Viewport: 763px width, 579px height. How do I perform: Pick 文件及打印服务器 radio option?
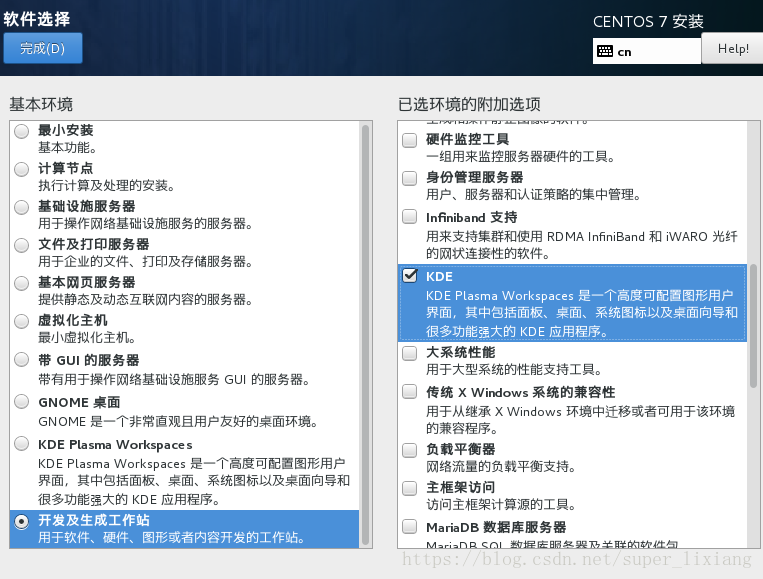tap(22, 245)
